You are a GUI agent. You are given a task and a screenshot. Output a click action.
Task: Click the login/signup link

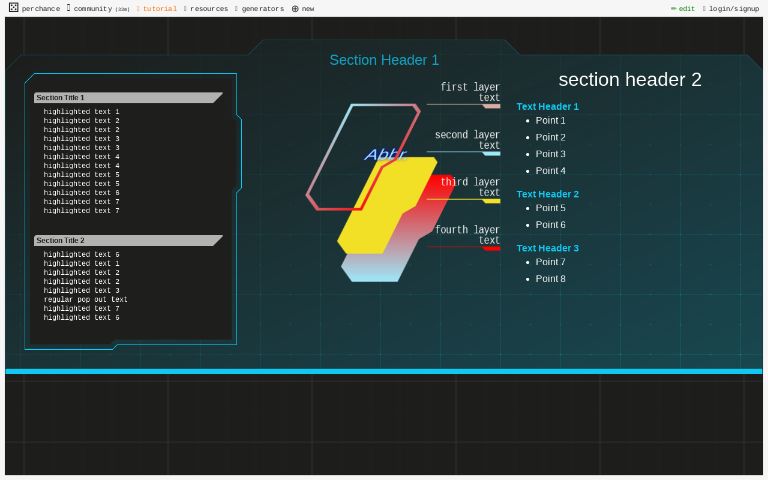pyautogui.click(x=733, y=9)
